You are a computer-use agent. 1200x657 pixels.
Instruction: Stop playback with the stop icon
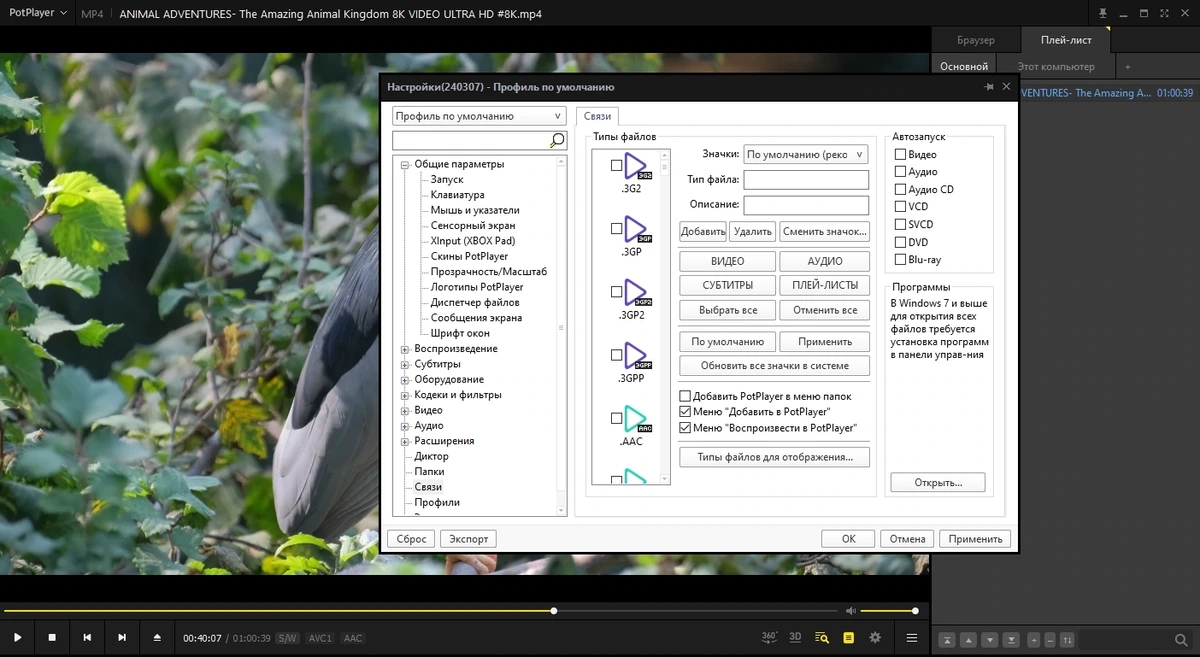tap(52, 637)
